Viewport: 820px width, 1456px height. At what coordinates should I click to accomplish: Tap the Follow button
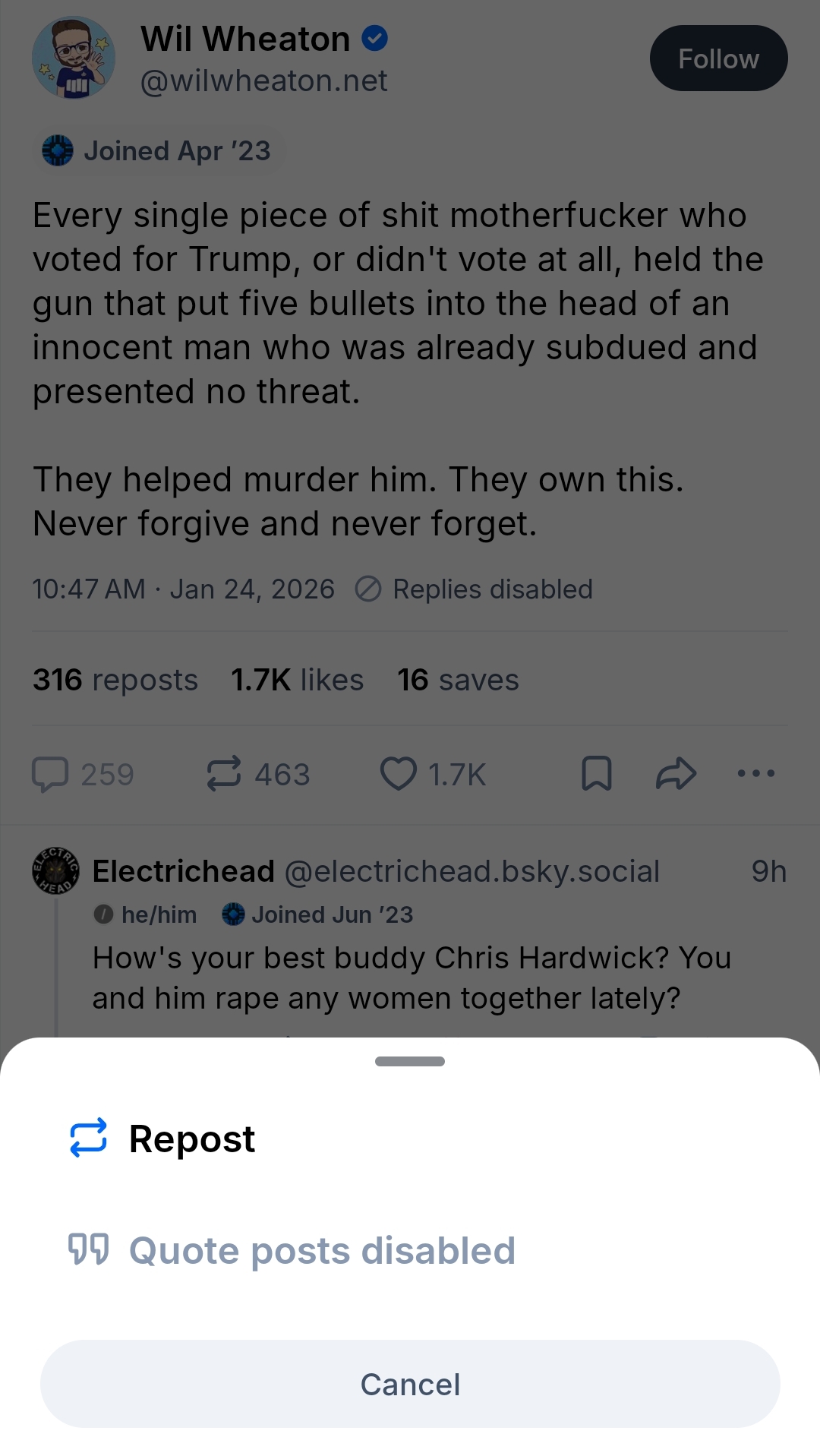point(718,58)
